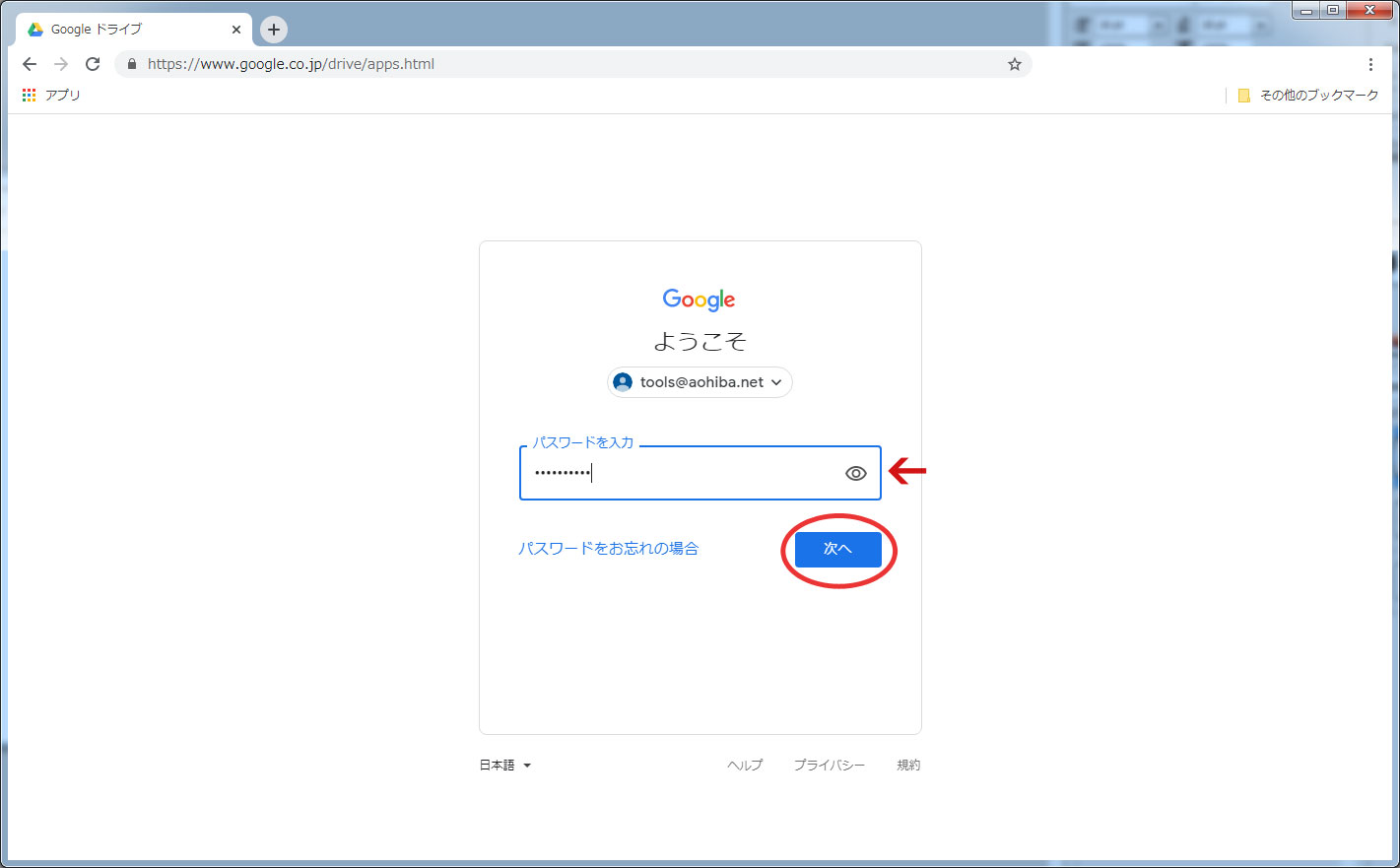
Task: Focus the パスワードを入力 field
Action: click(x=700, y=473)
